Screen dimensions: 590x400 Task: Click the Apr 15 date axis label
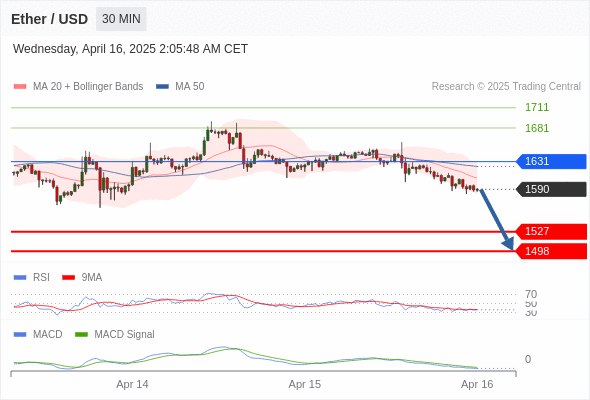pos(305,385)
